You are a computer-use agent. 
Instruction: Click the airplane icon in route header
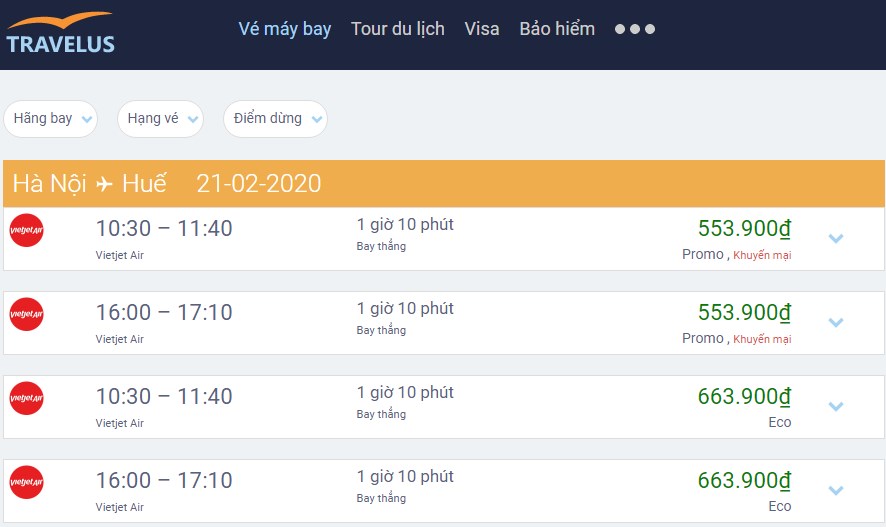pyautogui.click(x=104, y=184)
